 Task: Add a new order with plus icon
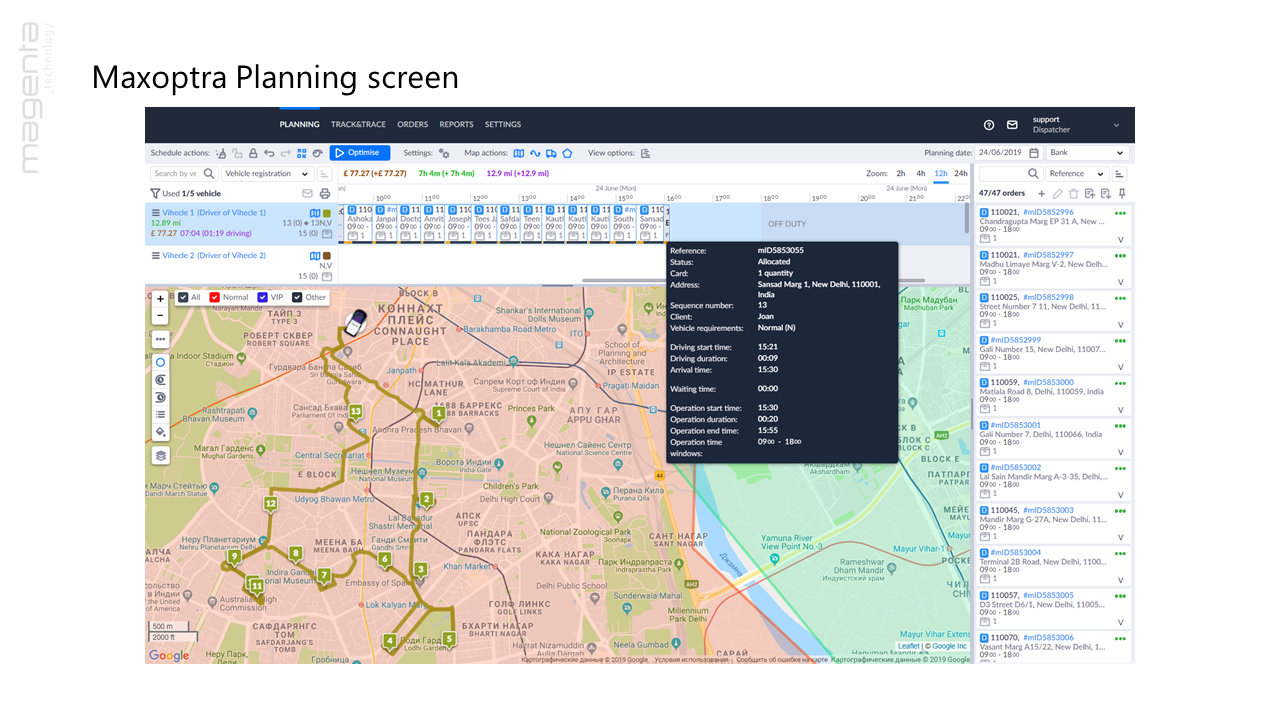[1041, 193]
